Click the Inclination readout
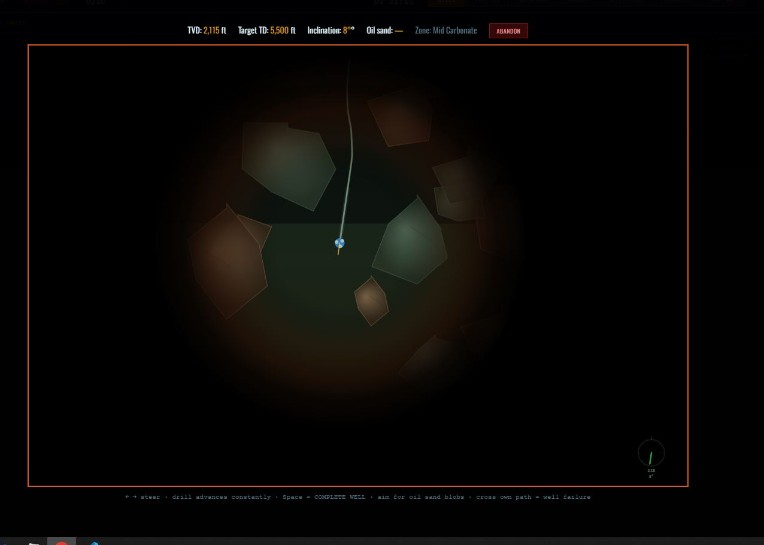 click(x=331, y=30)
